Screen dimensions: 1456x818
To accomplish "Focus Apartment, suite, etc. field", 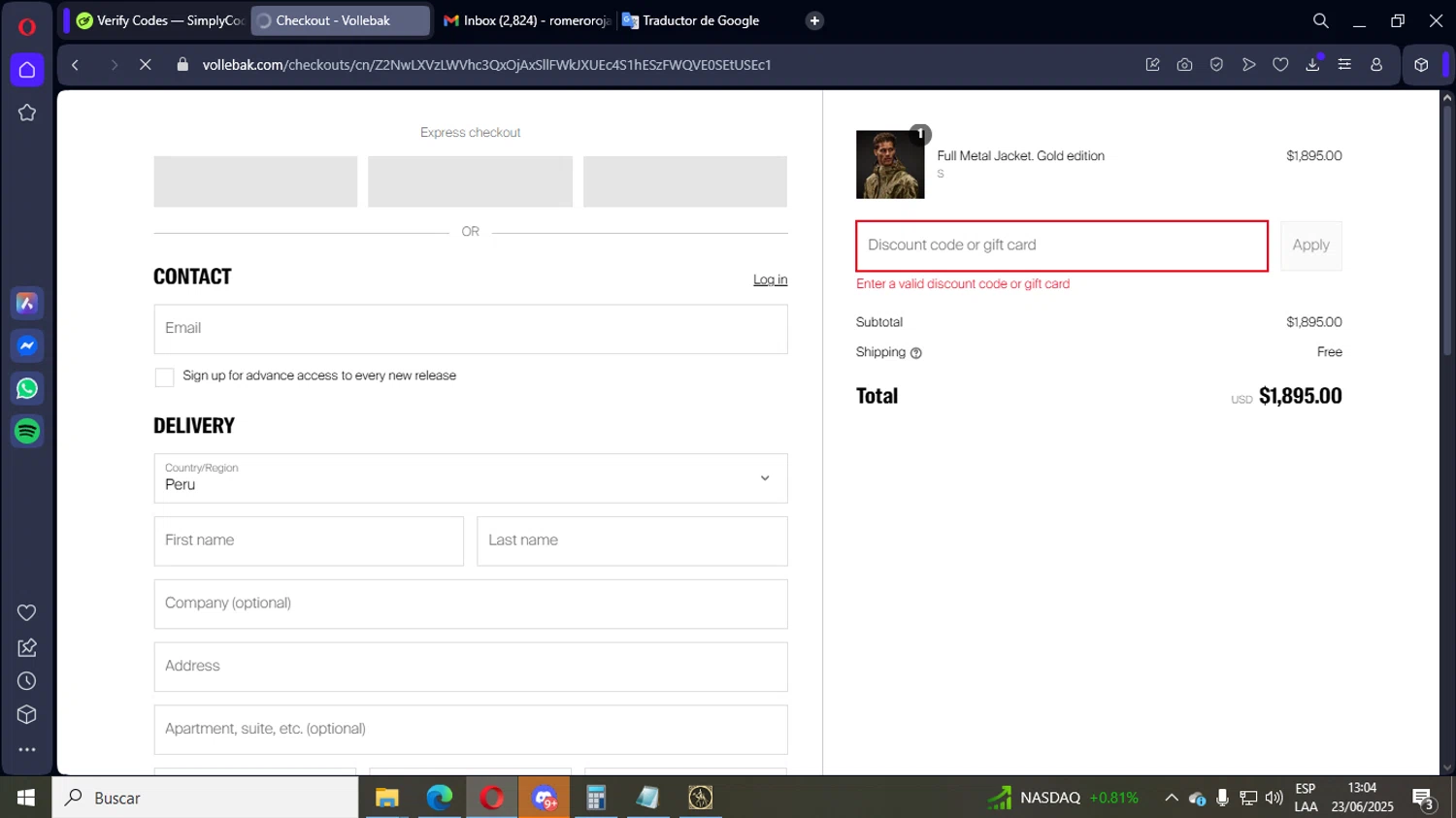I will tap(471, 730).
